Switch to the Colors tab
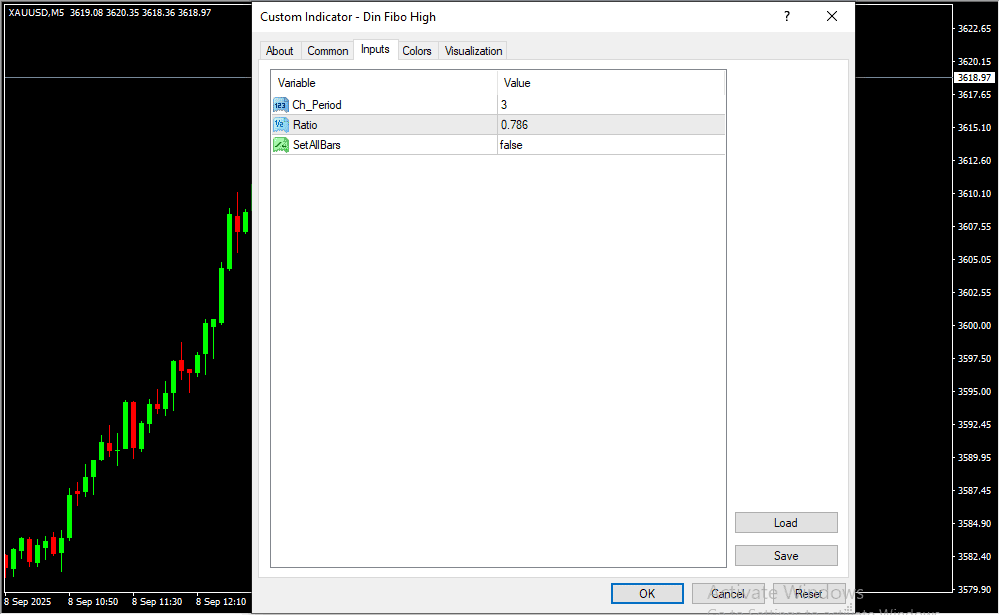 coord(417,51)
